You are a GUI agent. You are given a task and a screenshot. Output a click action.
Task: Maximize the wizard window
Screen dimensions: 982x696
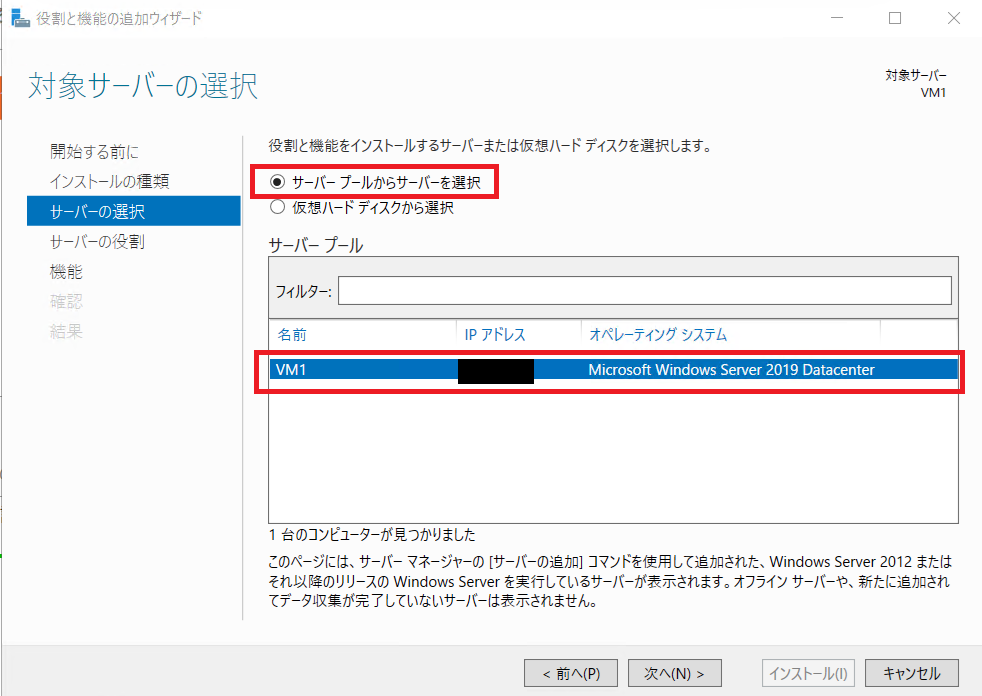[895, 18]
